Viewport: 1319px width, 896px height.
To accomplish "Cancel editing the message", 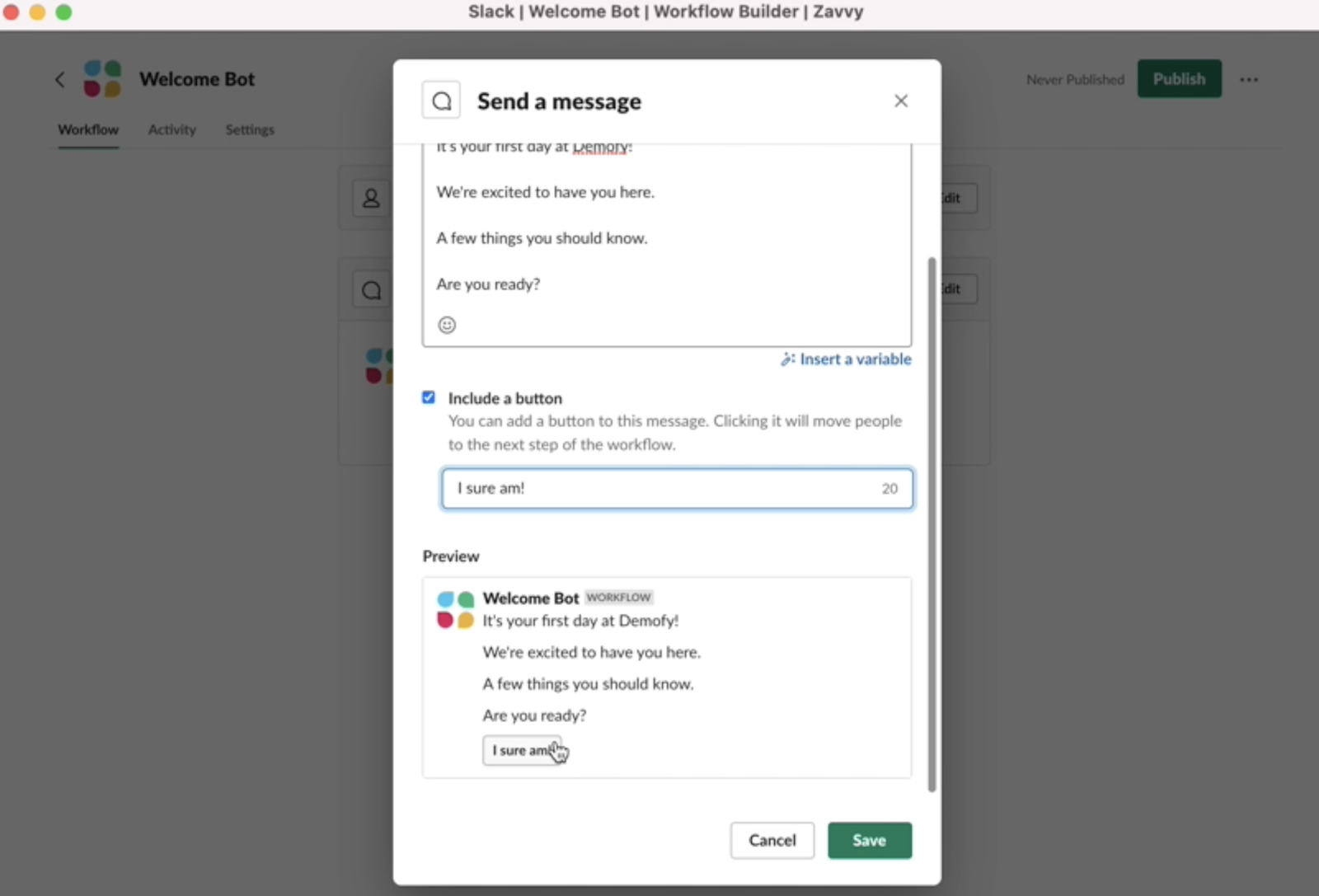I will [772, 840].
